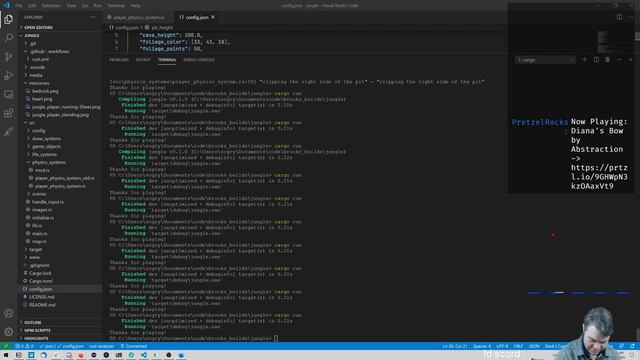Click the VS Code taskbar icon
Viewport: 640px width, 360px height.
coord(144,355)
